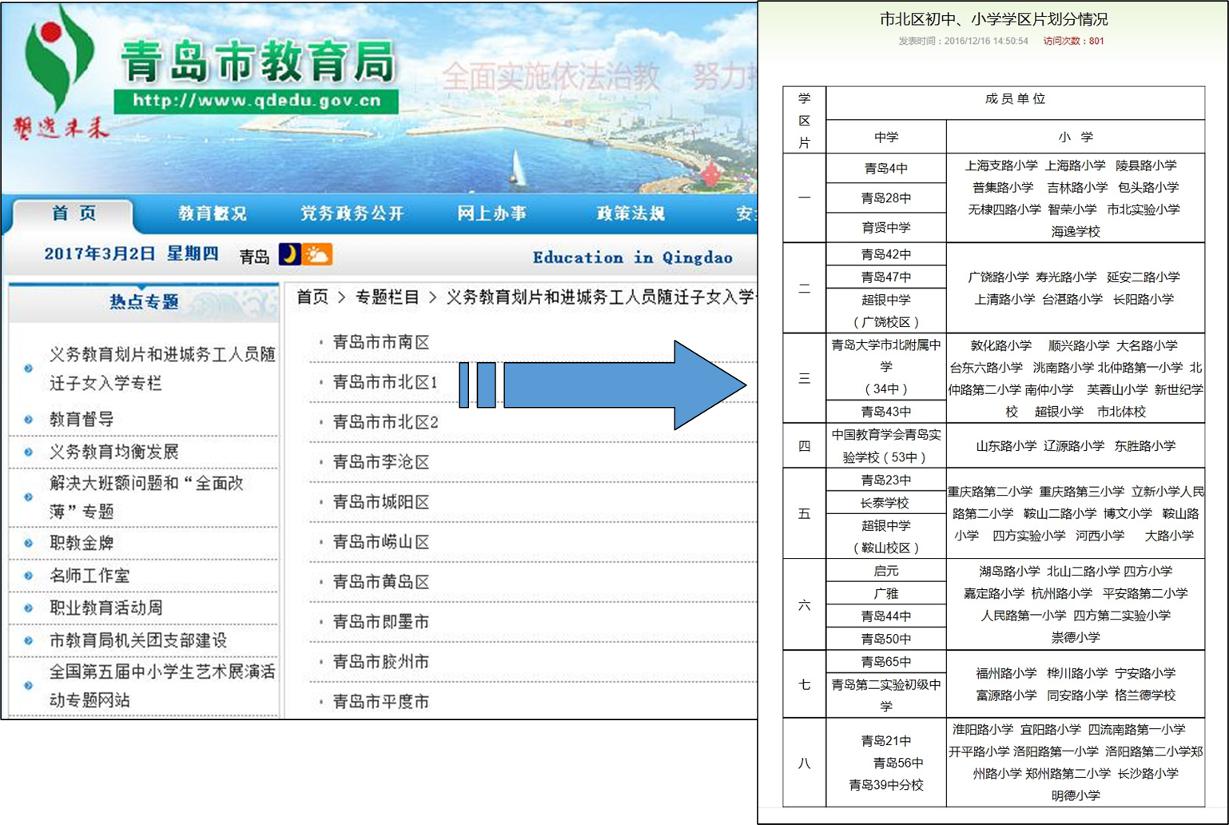
Task: Open the 党务政务公开 menu item
Action: tap(352, 214)
